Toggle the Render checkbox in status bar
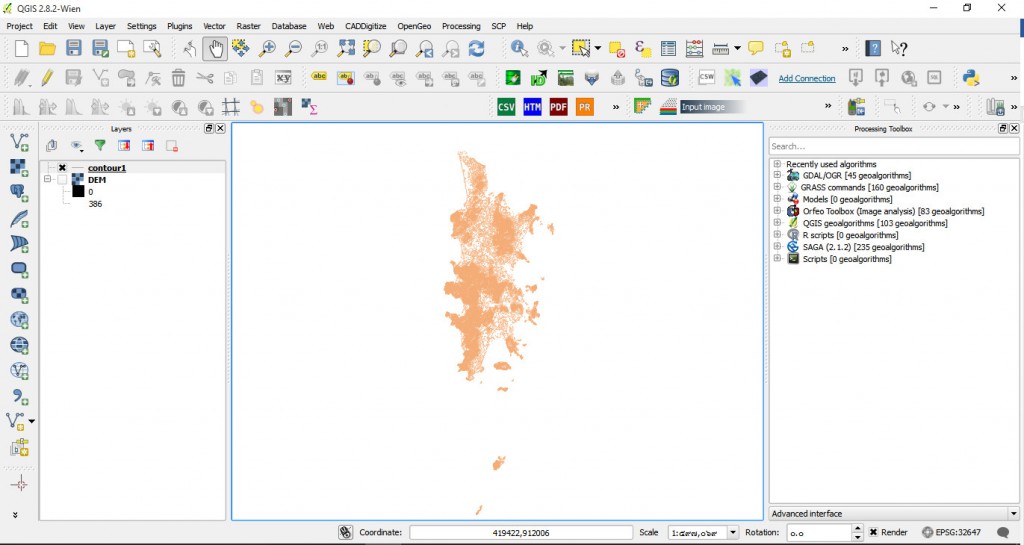This screenshot has width=1024, height=545. coord(873,533)
